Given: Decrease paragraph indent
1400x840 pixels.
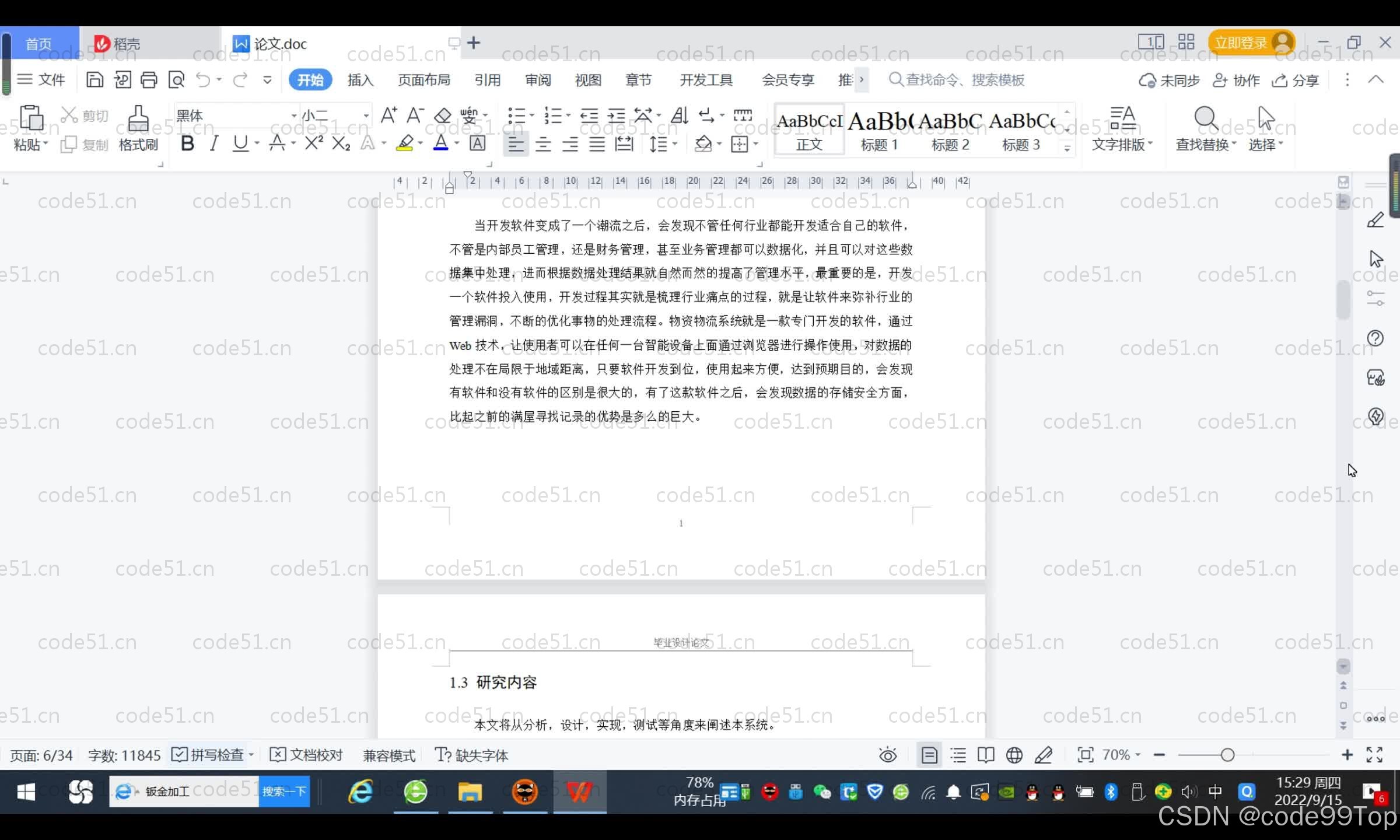Looking at the screenshot, I should coord(589,115).
